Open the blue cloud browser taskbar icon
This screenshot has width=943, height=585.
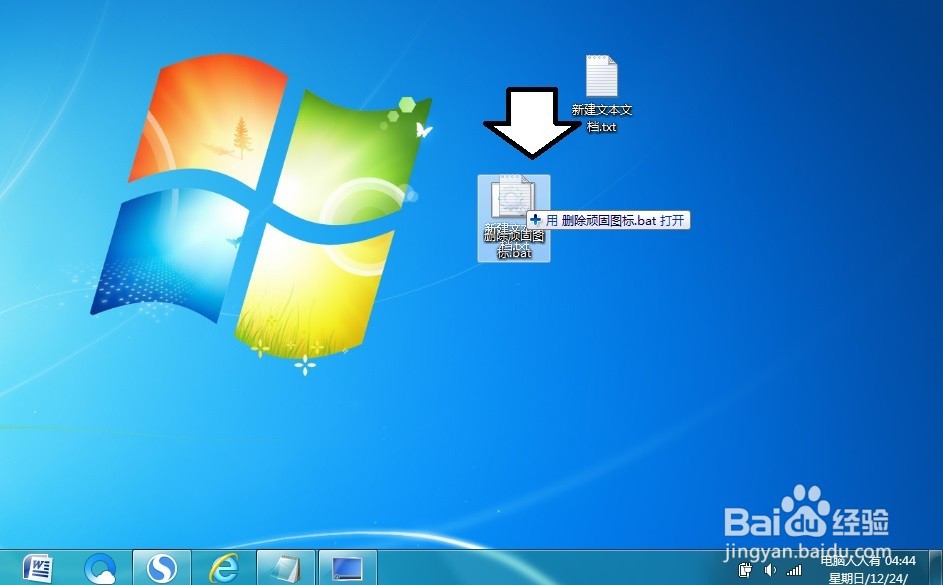(x=100, y=568)
